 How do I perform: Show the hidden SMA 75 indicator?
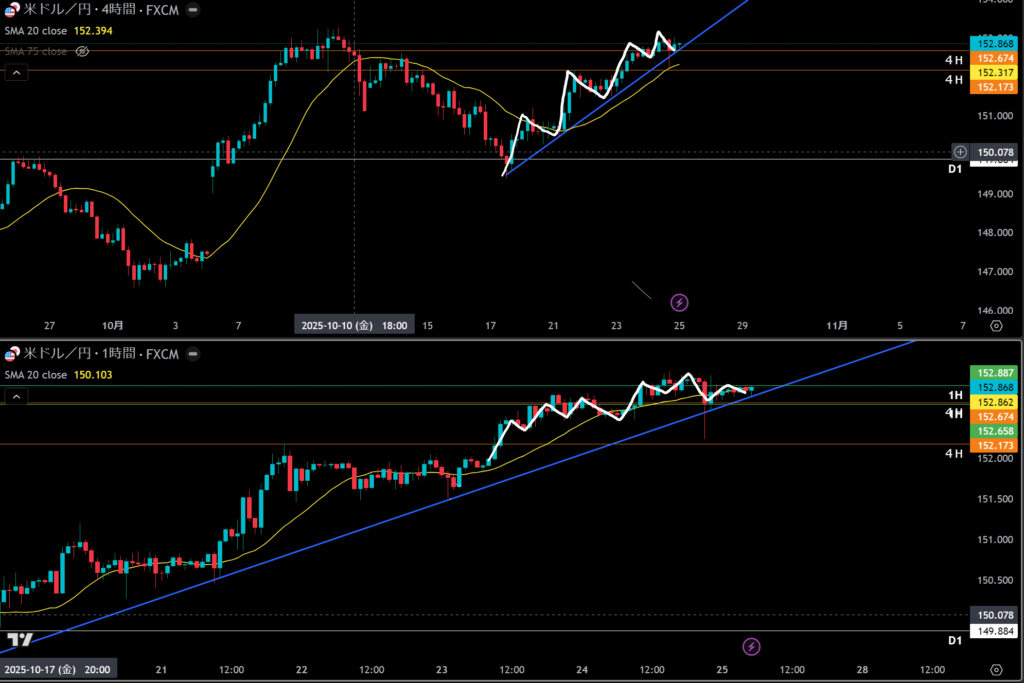[x=83, y=51]
